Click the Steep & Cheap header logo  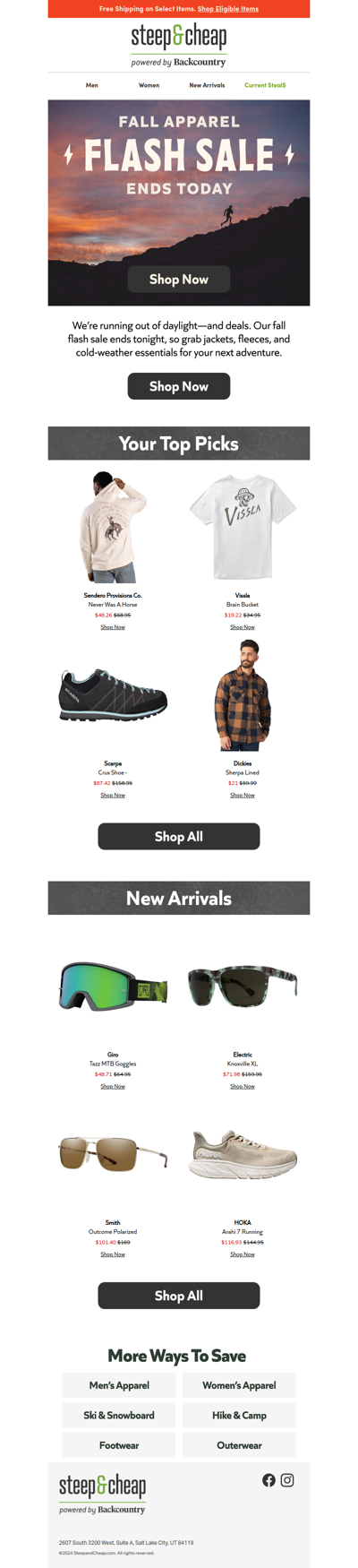(x=179, y=45)
